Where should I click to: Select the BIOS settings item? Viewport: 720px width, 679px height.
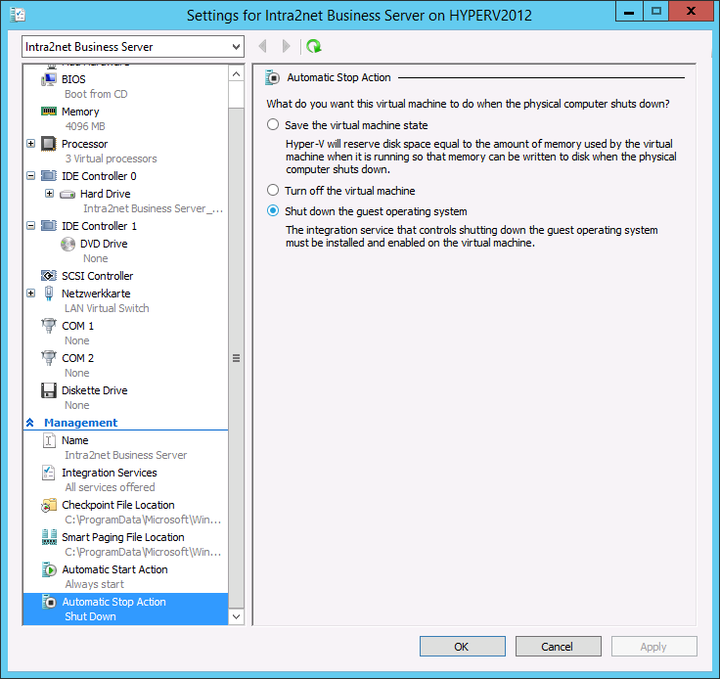pos(73,79)
